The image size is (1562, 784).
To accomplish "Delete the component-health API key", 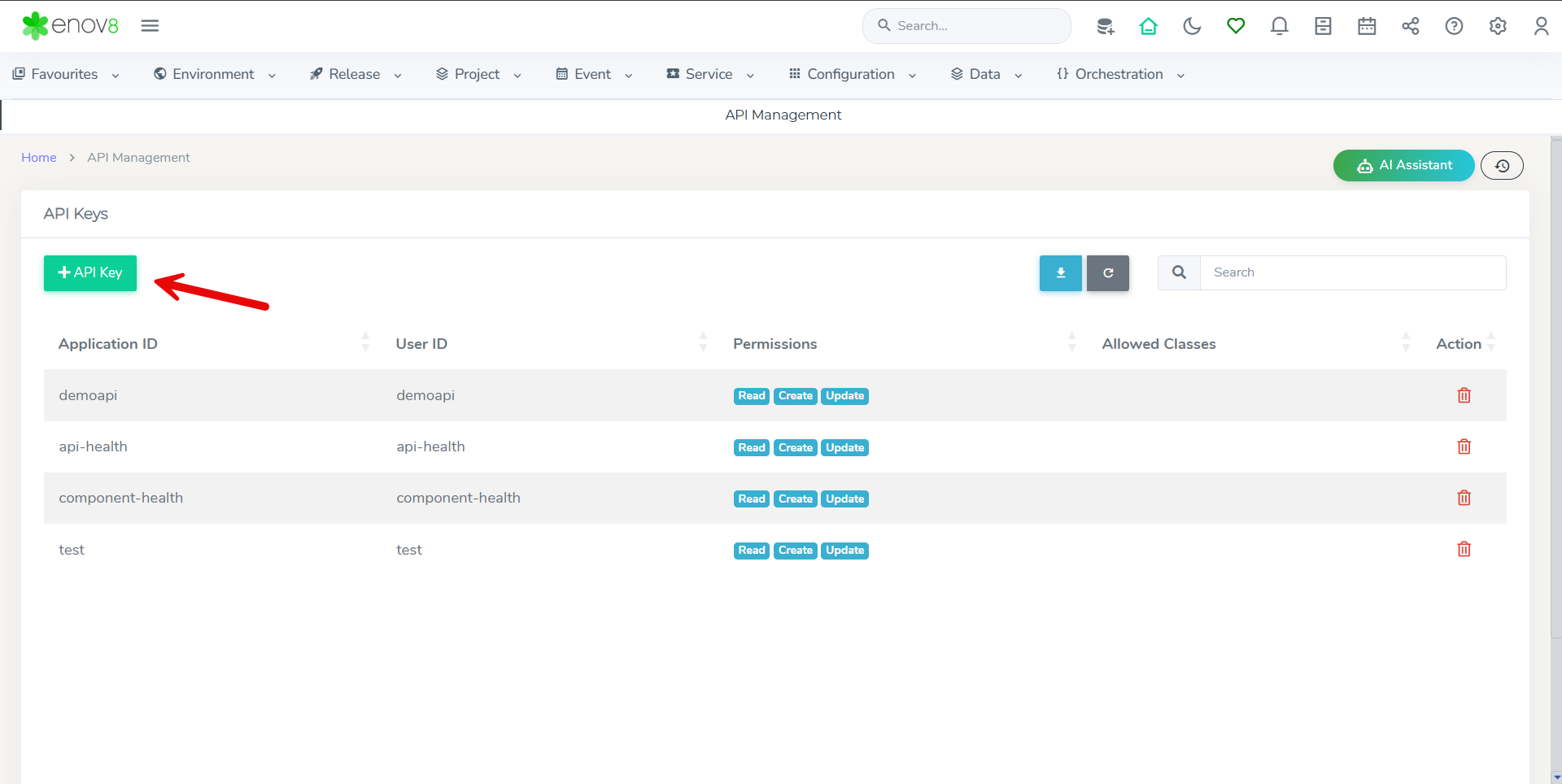I will coord(1464,499).
